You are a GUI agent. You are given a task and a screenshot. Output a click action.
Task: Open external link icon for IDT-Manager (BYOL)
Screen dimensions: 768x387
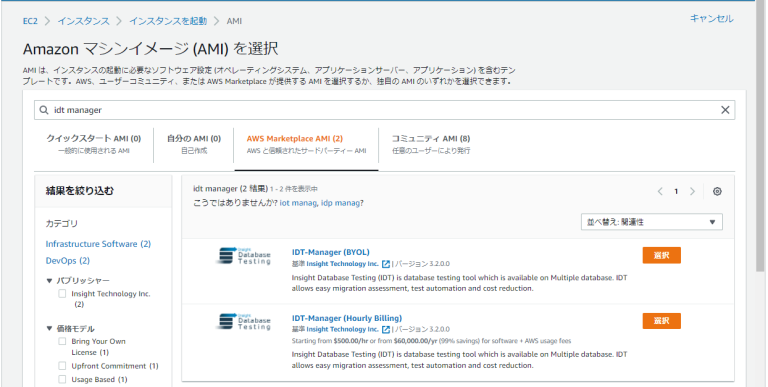(x=386, y=264)
